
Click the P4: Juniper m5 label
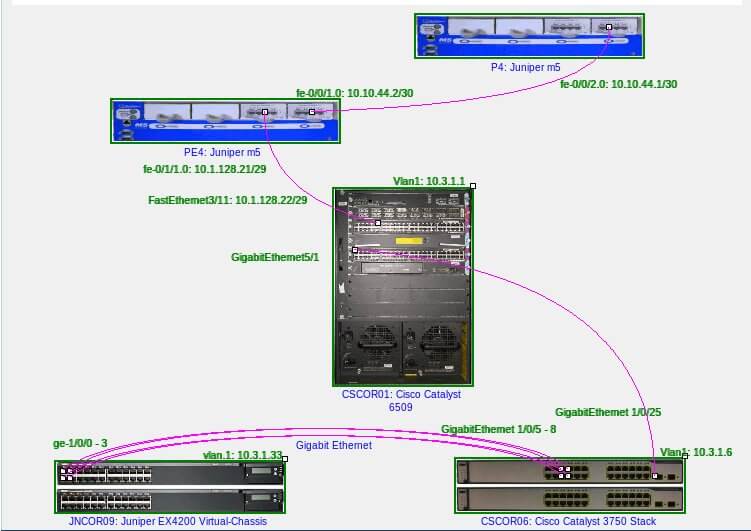click(x=525, y=67)
